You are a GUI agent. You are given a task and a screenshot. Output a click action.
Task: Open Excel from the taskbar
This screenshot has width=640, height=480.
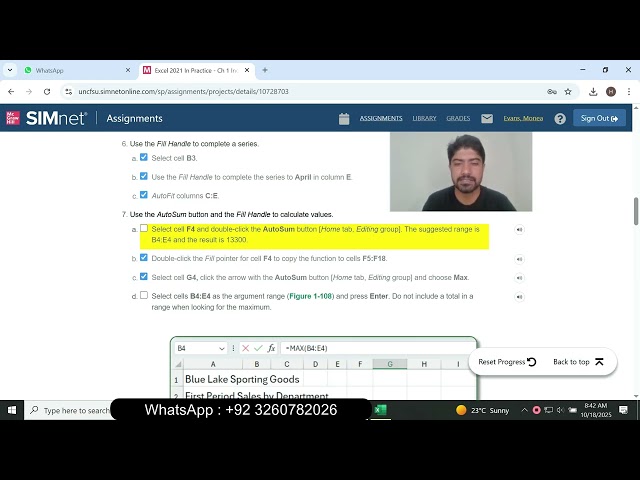(x=380, y=410)
